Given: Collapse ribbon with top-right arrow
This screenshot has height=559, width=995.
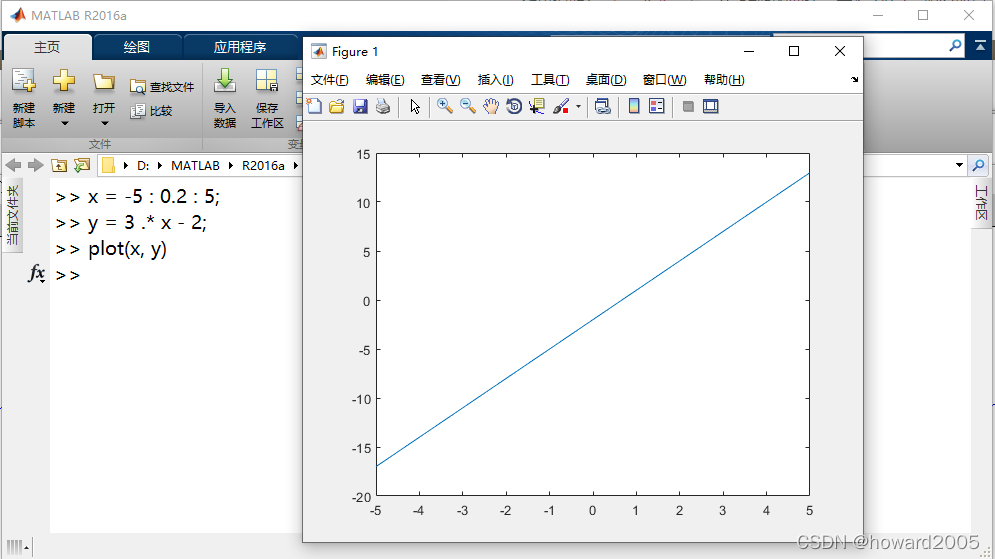Looking at the screenshot, I should [980, 46].
